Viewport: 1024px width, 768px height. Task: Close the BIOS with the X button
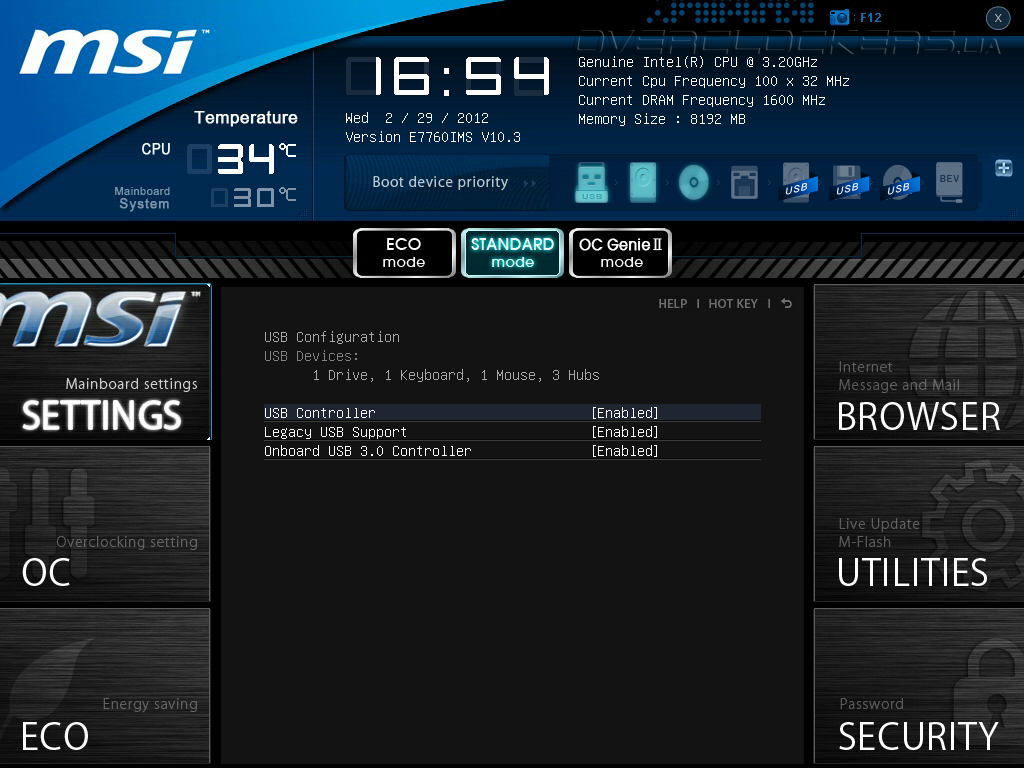click(x=998, y=18)
